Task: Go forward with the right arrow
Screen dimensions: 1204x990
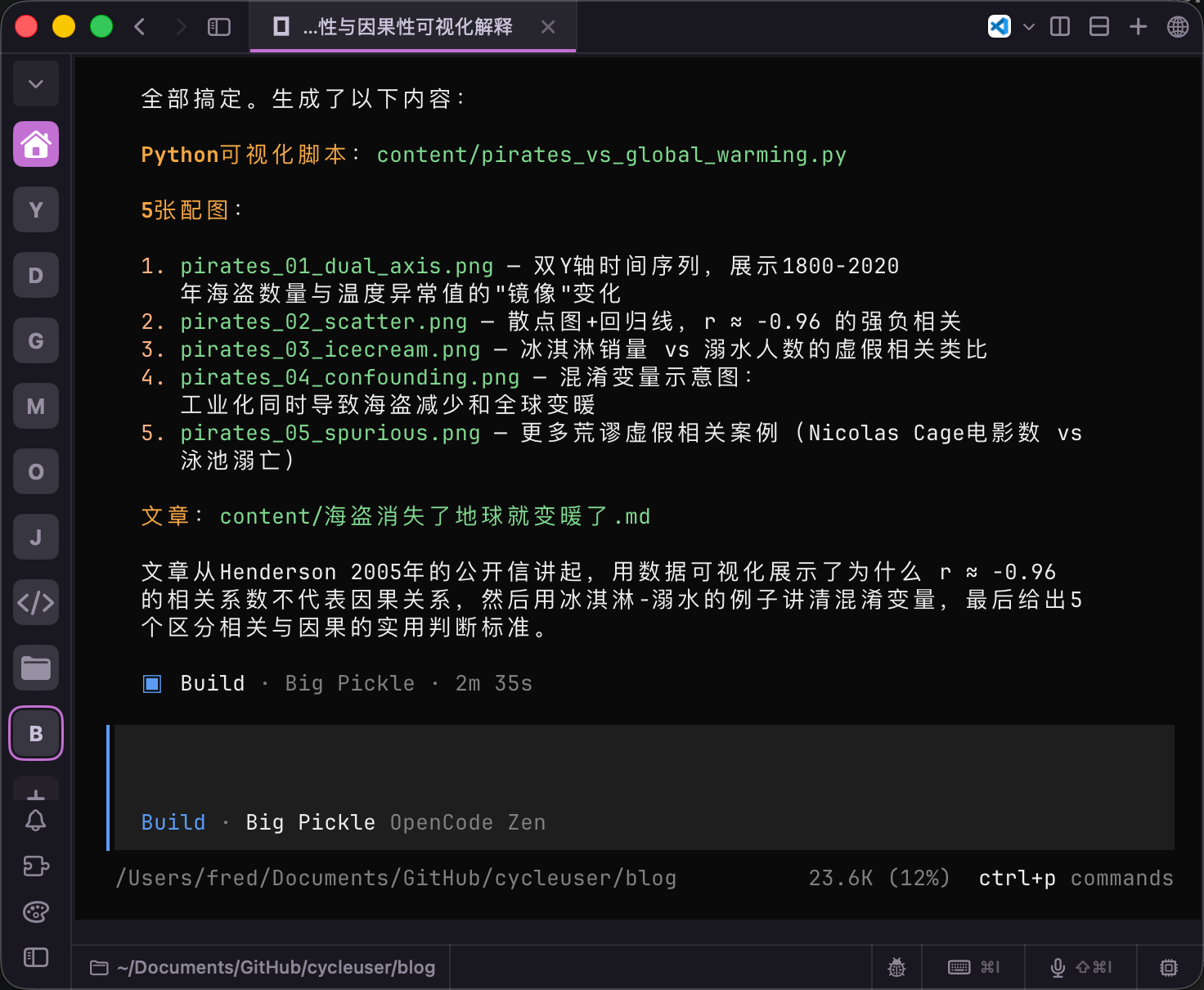Action: [x=181, y=27]
